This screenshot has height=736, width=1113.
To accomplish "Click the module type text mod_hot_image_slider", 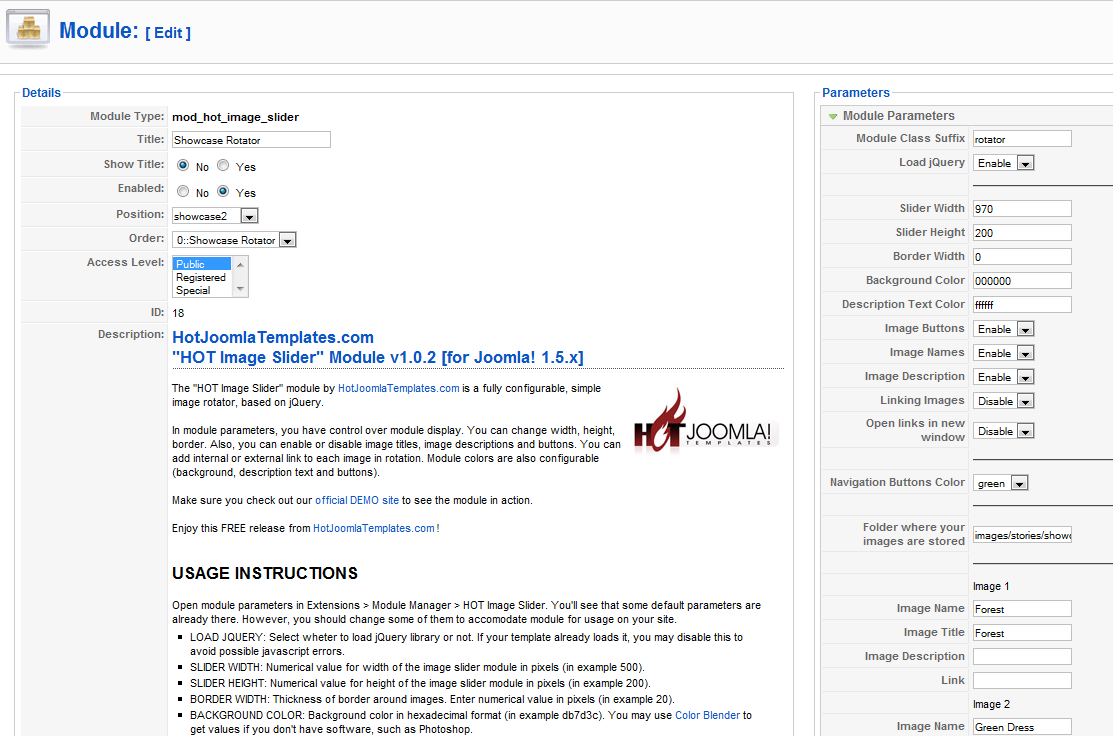I will (x=236, y=117).
